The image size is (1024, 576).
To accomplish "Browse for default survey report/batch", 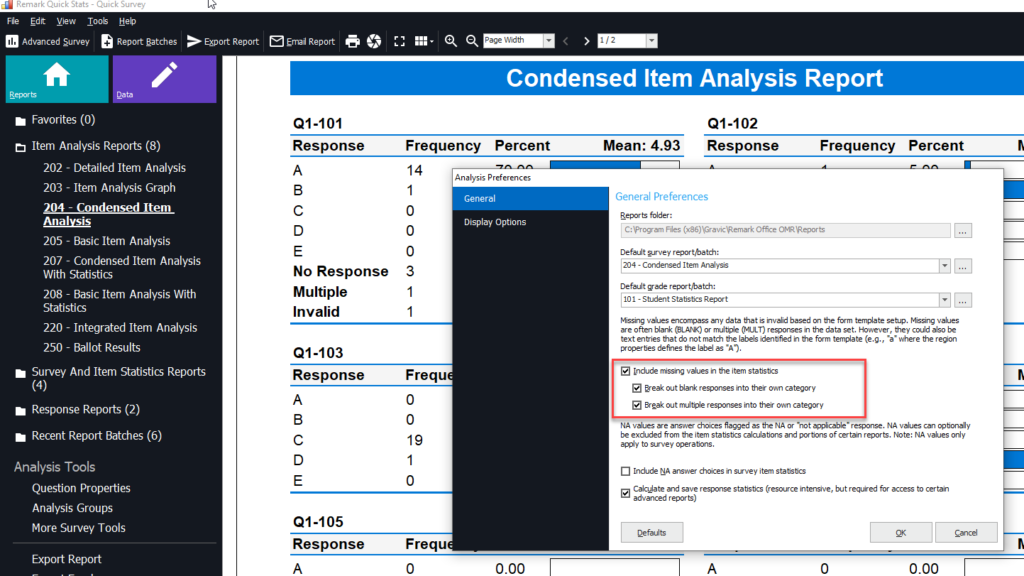I will (x=963, y=266).
